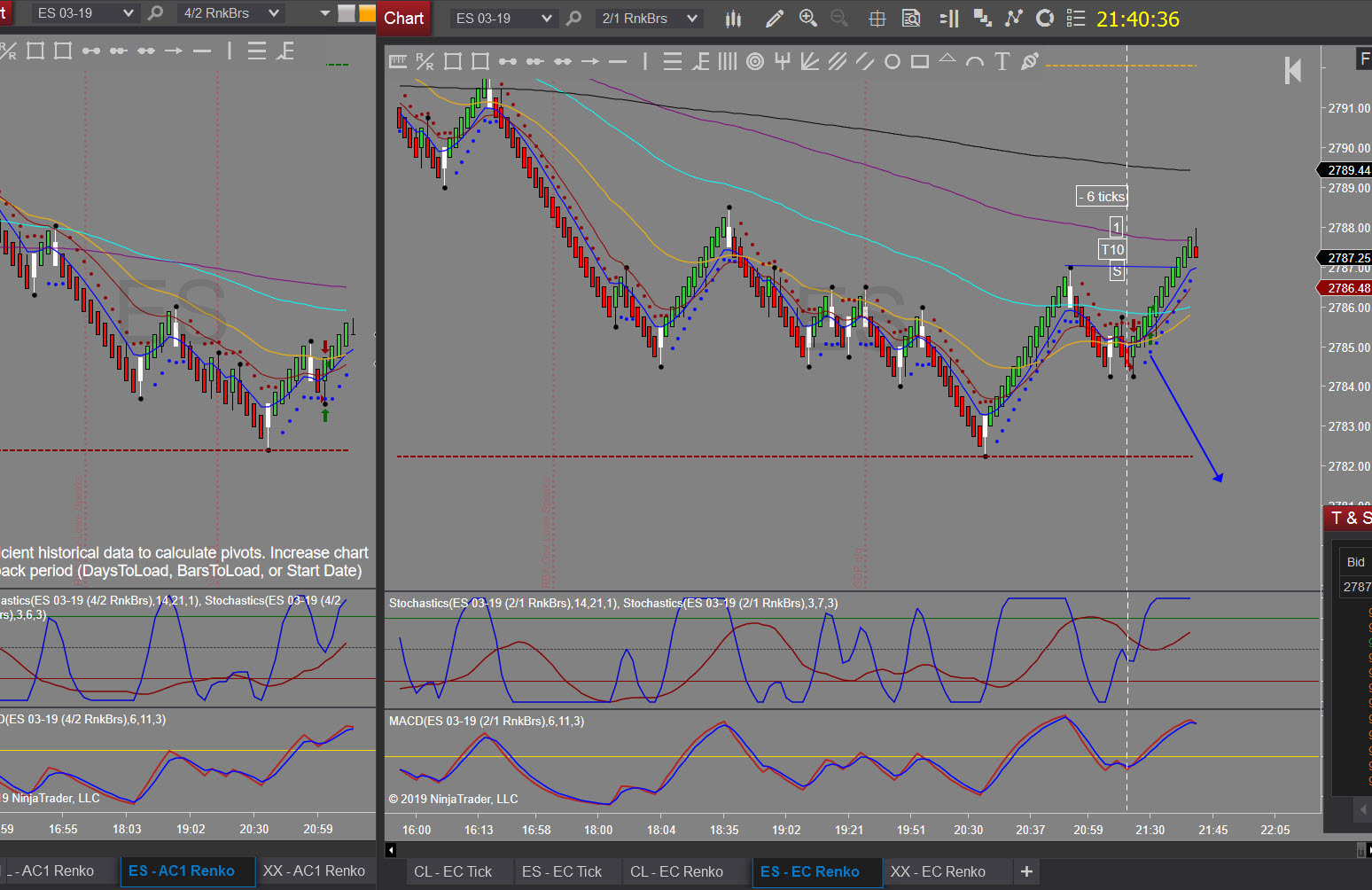Toggle Chart Trader panel icon

point(949,19)
